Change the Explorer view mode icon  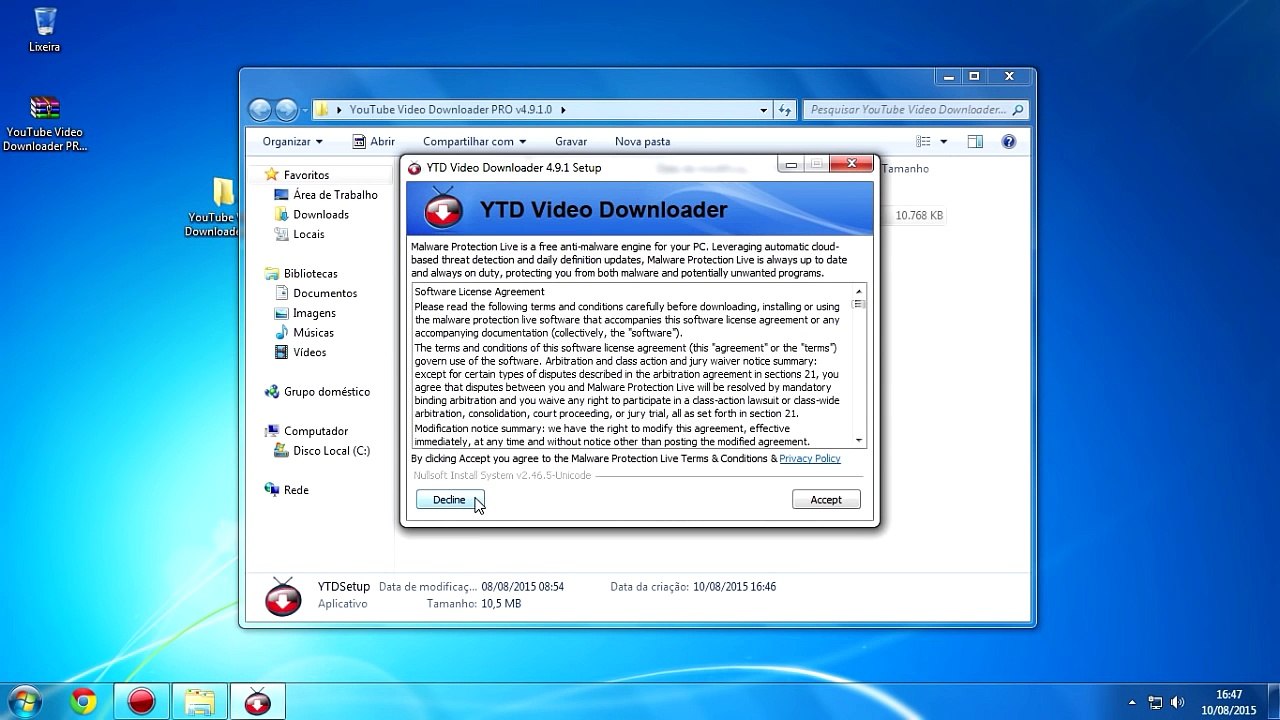924,142
